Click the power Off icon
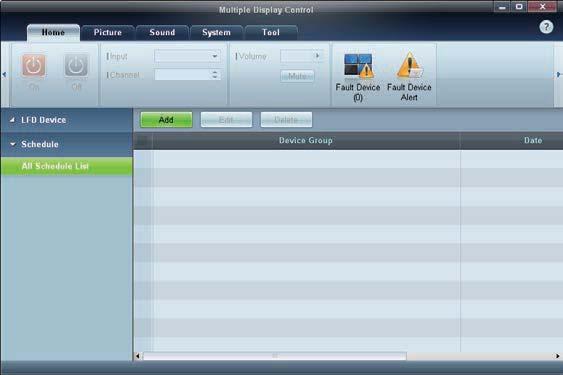 76,66
